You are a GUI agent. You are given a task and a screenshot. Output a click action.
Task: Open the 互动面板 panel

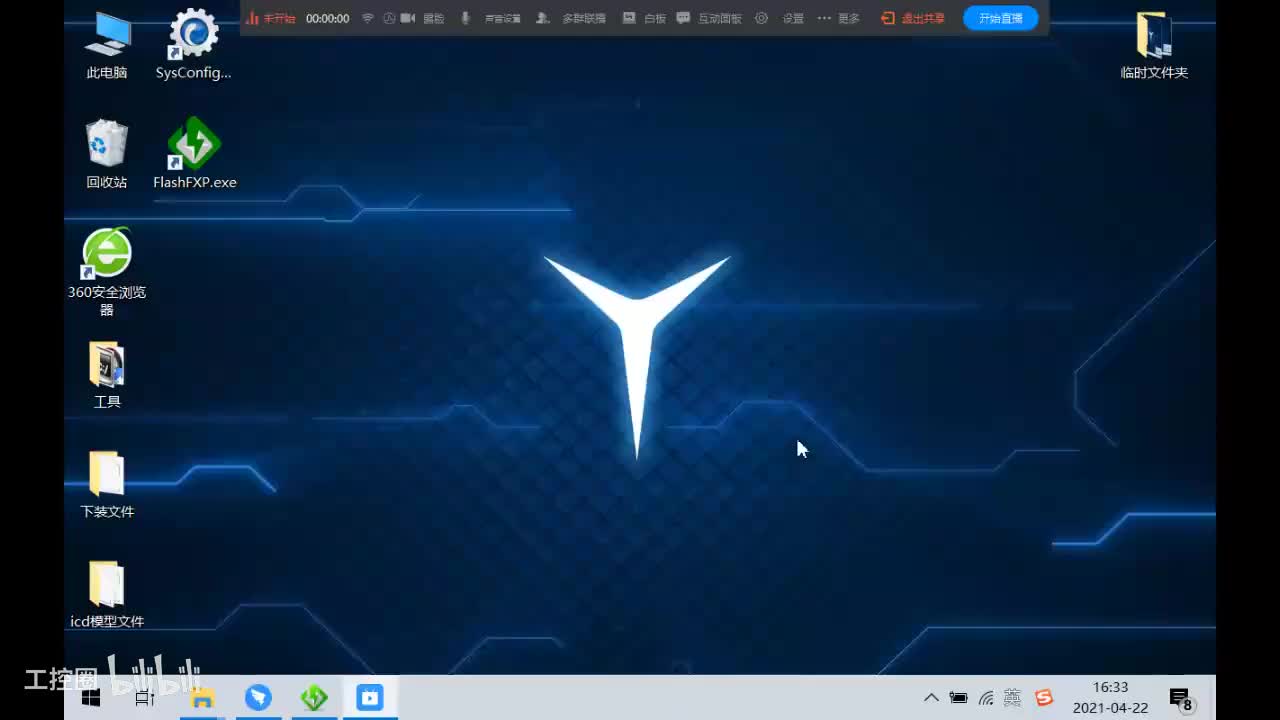click(710, 18)
